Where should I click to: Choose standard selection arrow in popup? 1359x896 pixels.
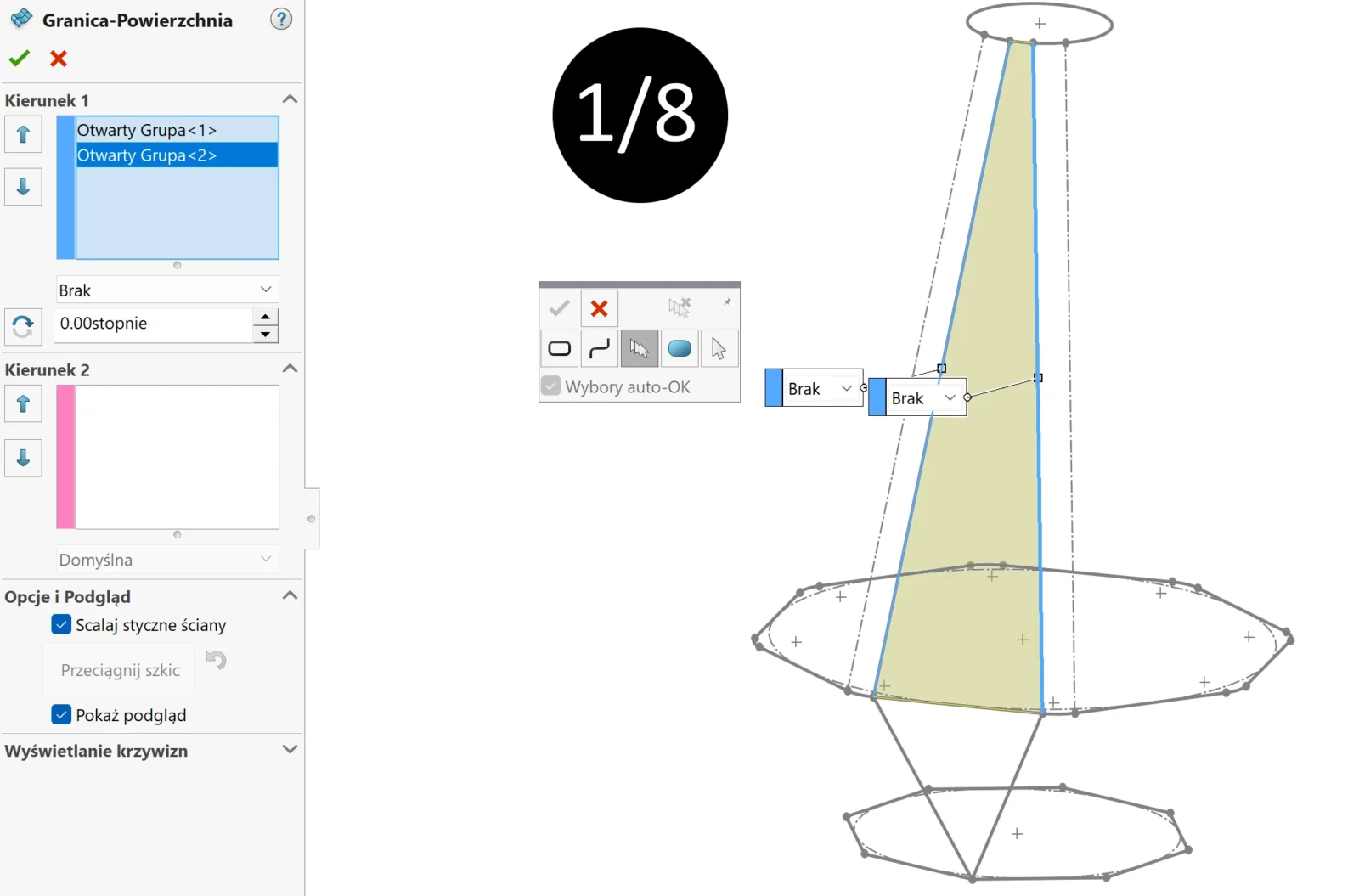(719, 348)
